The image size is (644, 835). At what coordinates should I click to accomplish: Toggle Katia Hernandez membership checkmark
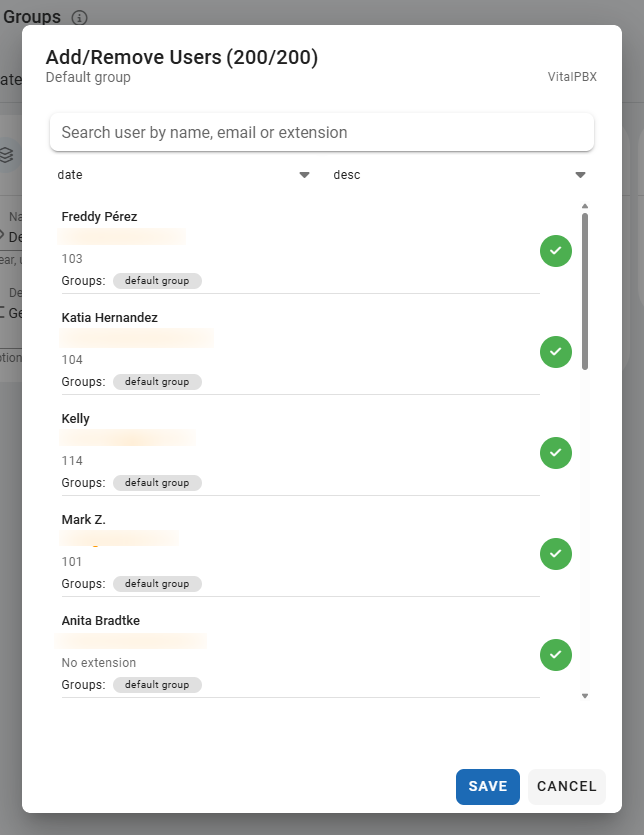click(x=555, y=352)
